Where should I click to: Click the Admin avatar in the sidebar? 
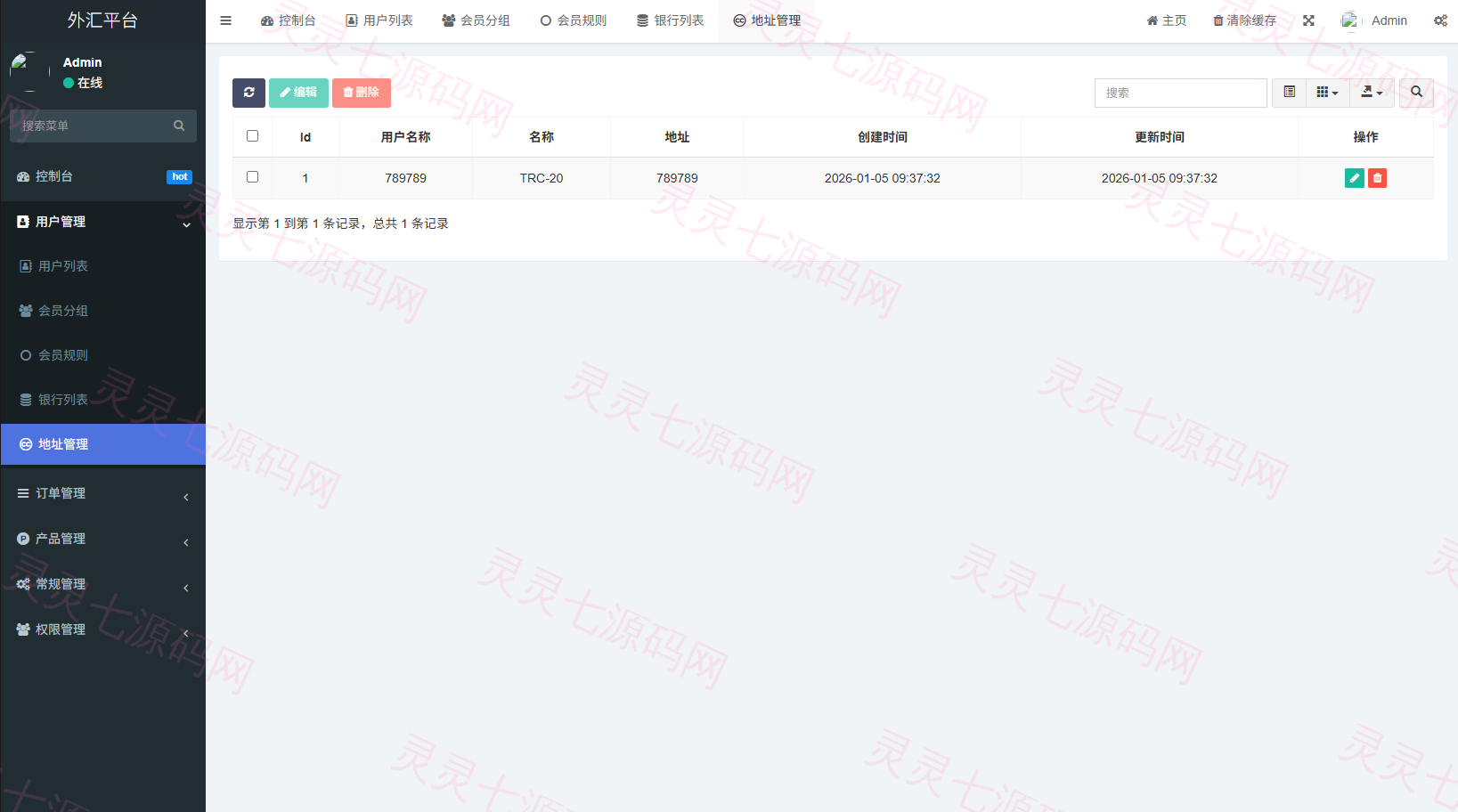[x=29, y=72]
